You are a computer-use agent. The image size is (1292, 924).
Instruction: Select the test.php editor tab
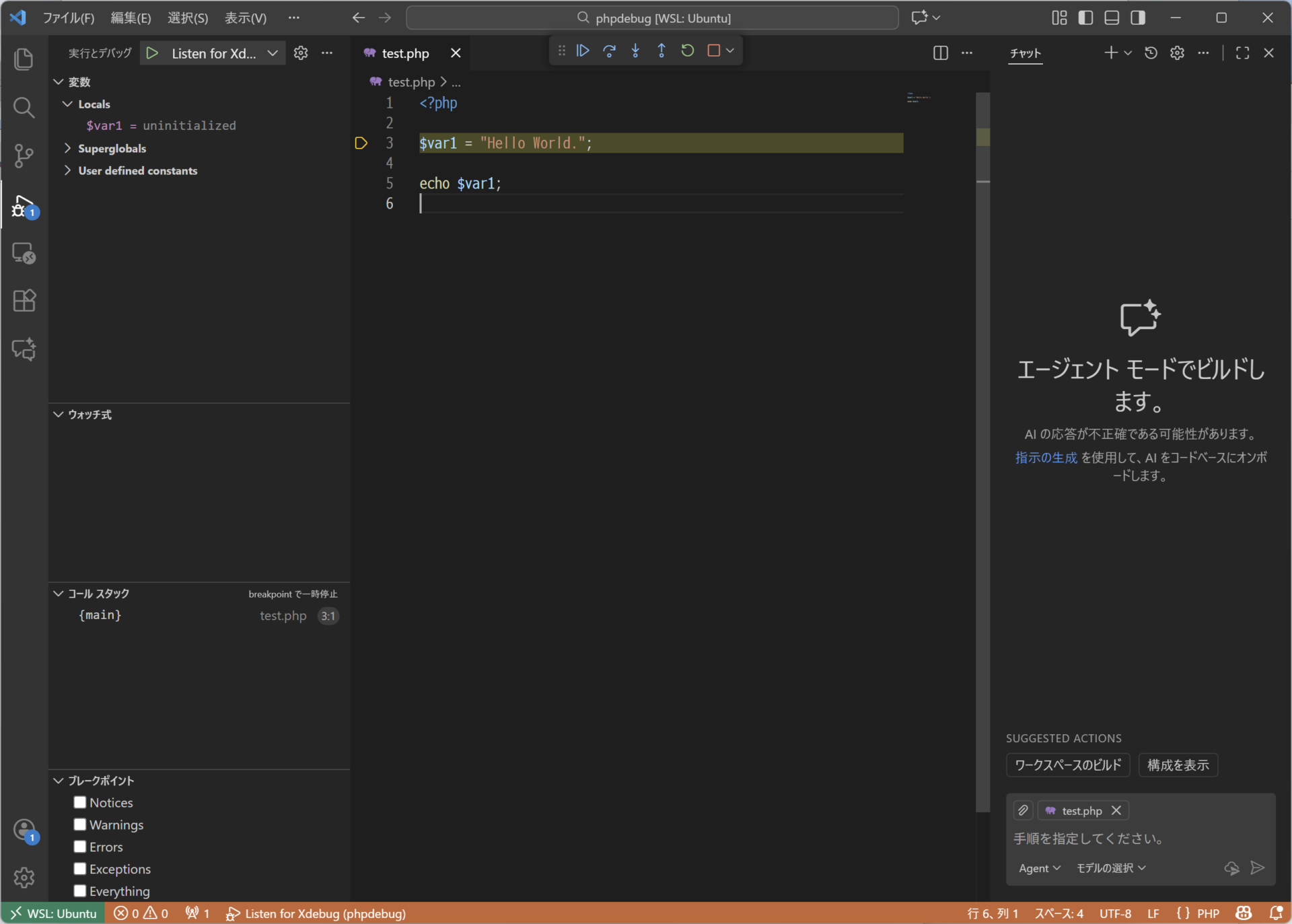(x=405, y=53)
